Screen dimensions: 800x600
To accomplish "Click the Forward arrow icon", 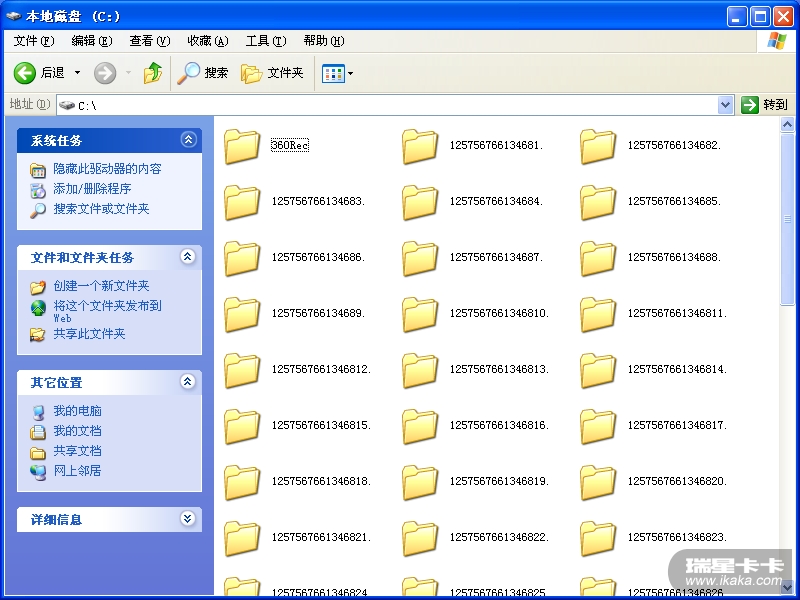I will 105,73.
